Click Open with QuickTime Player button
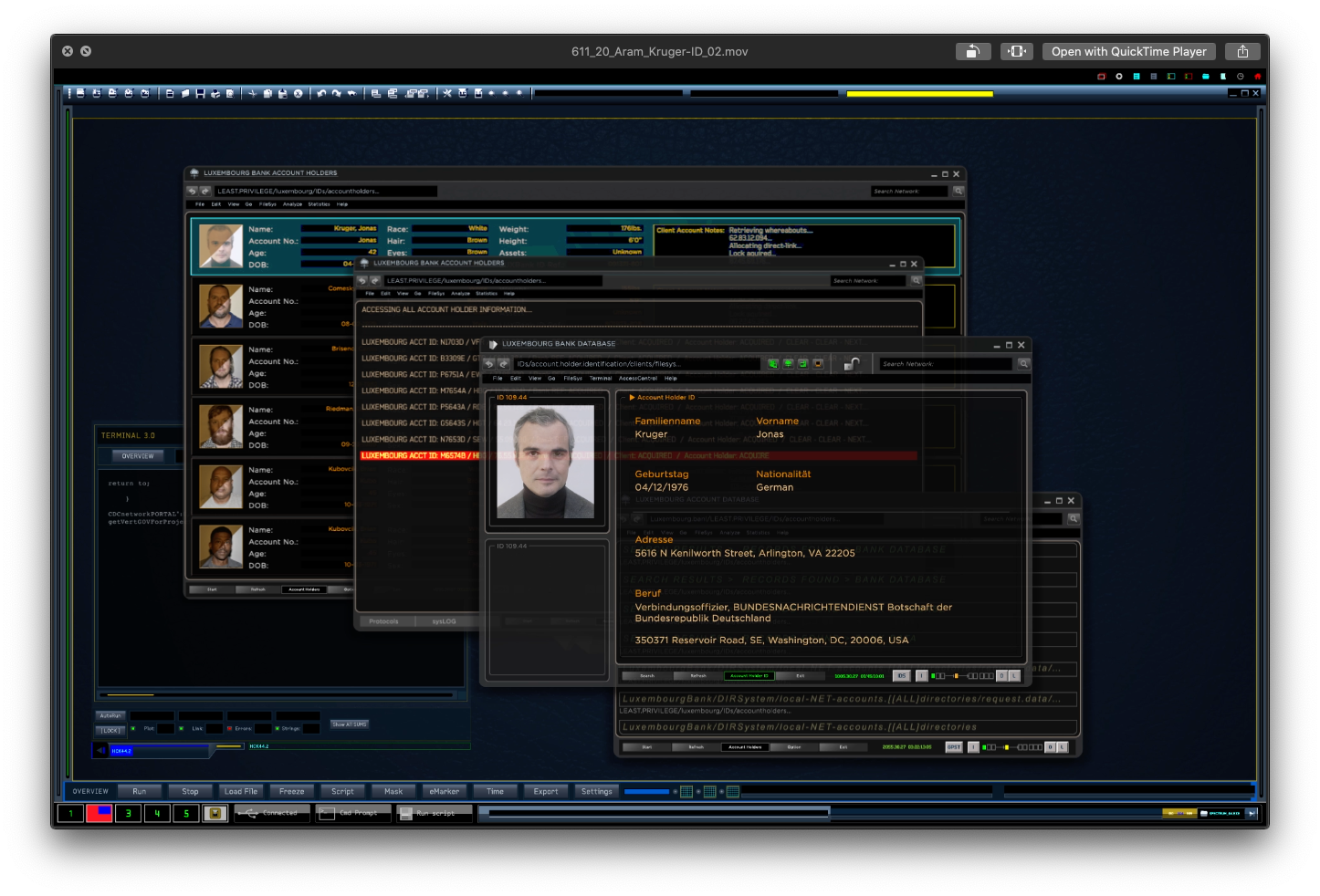The height and width of the screenshot is (896, 1320). coord(1128,52)
